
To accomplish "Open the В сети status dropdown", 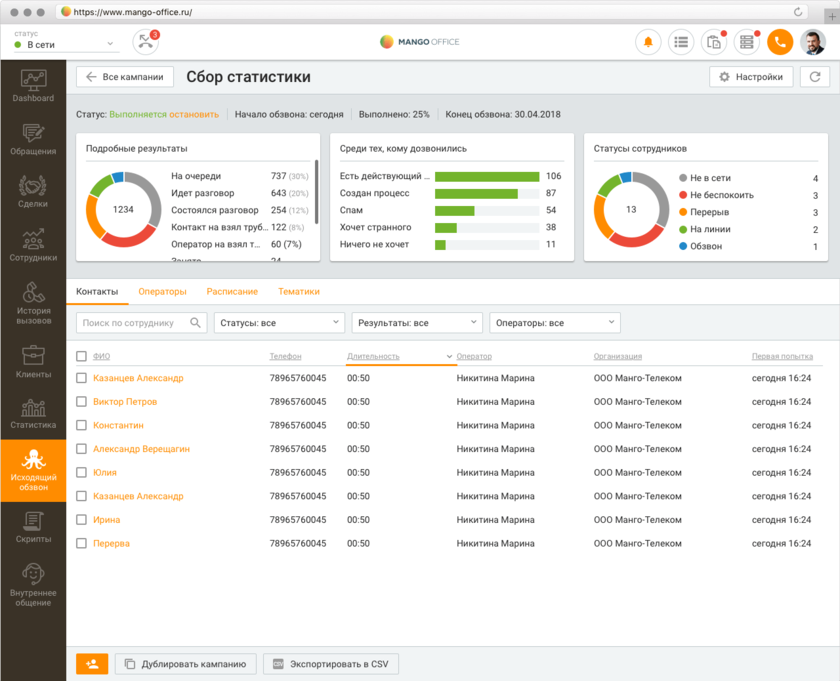I will [x=66, y=45].
